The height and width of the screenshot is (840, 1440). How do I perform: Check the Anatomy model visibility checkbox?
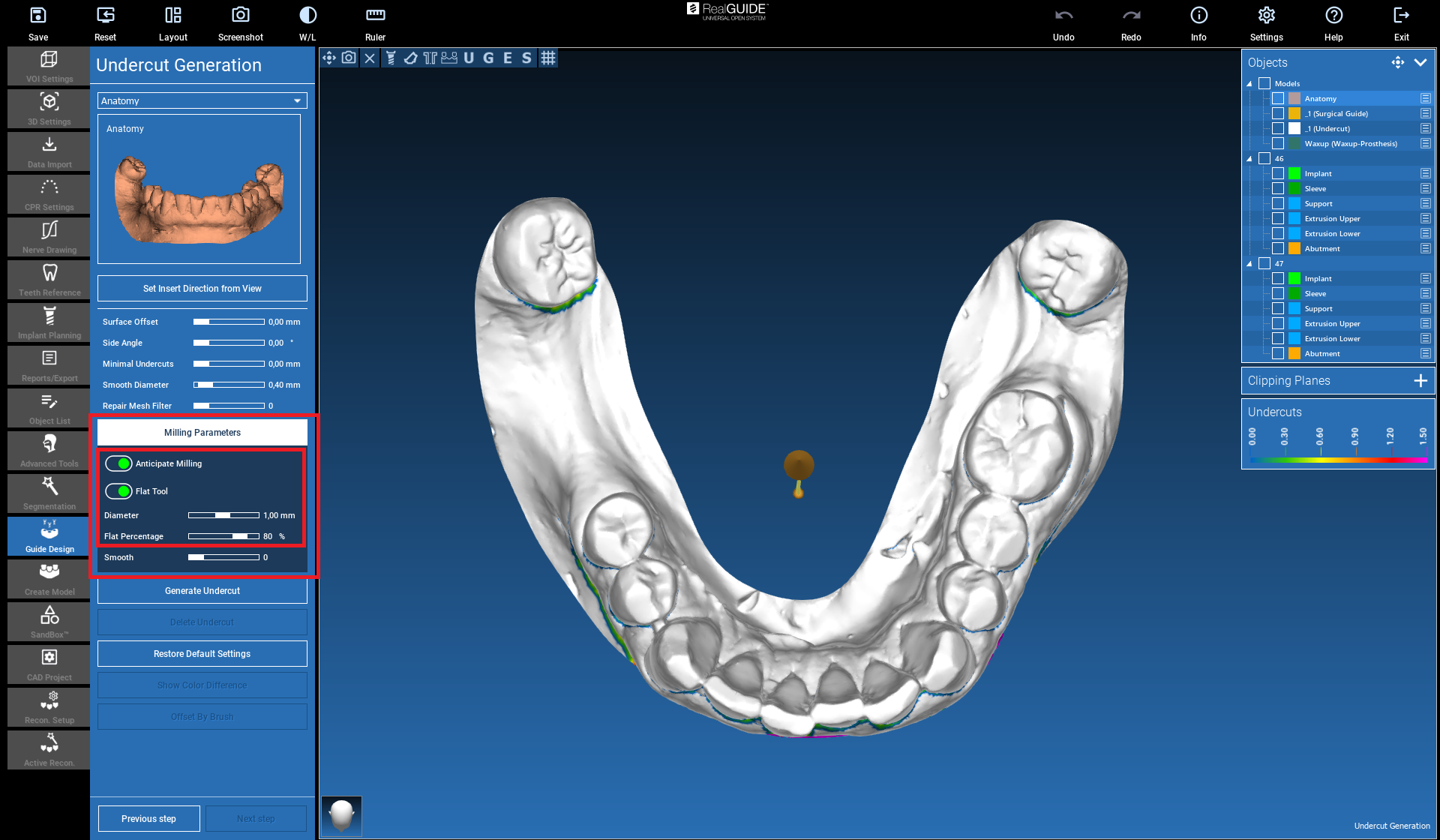point(1278,98)
